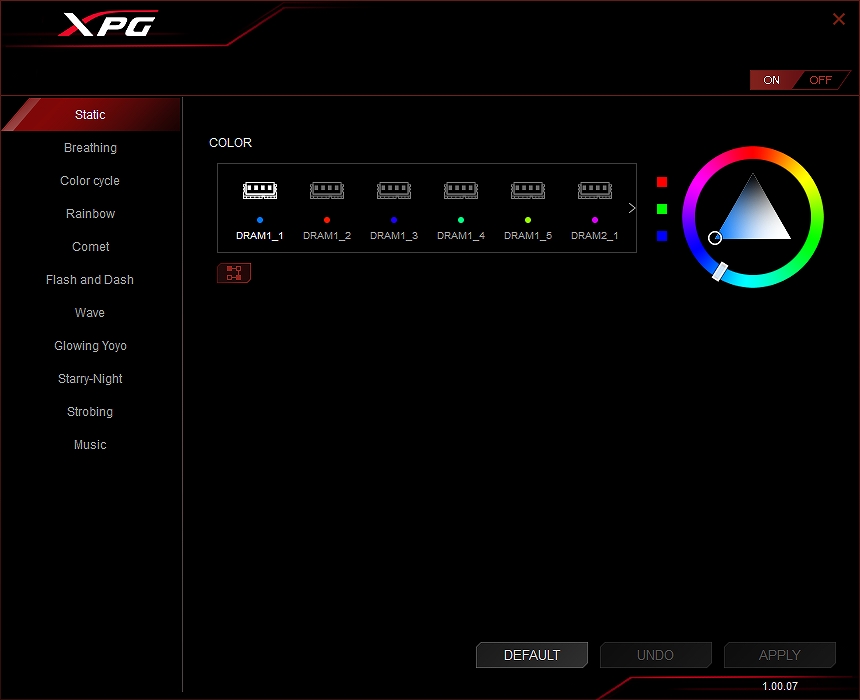The image size is (860, 700).
Task: Click the version number 1.00.07
Action: 780,686
